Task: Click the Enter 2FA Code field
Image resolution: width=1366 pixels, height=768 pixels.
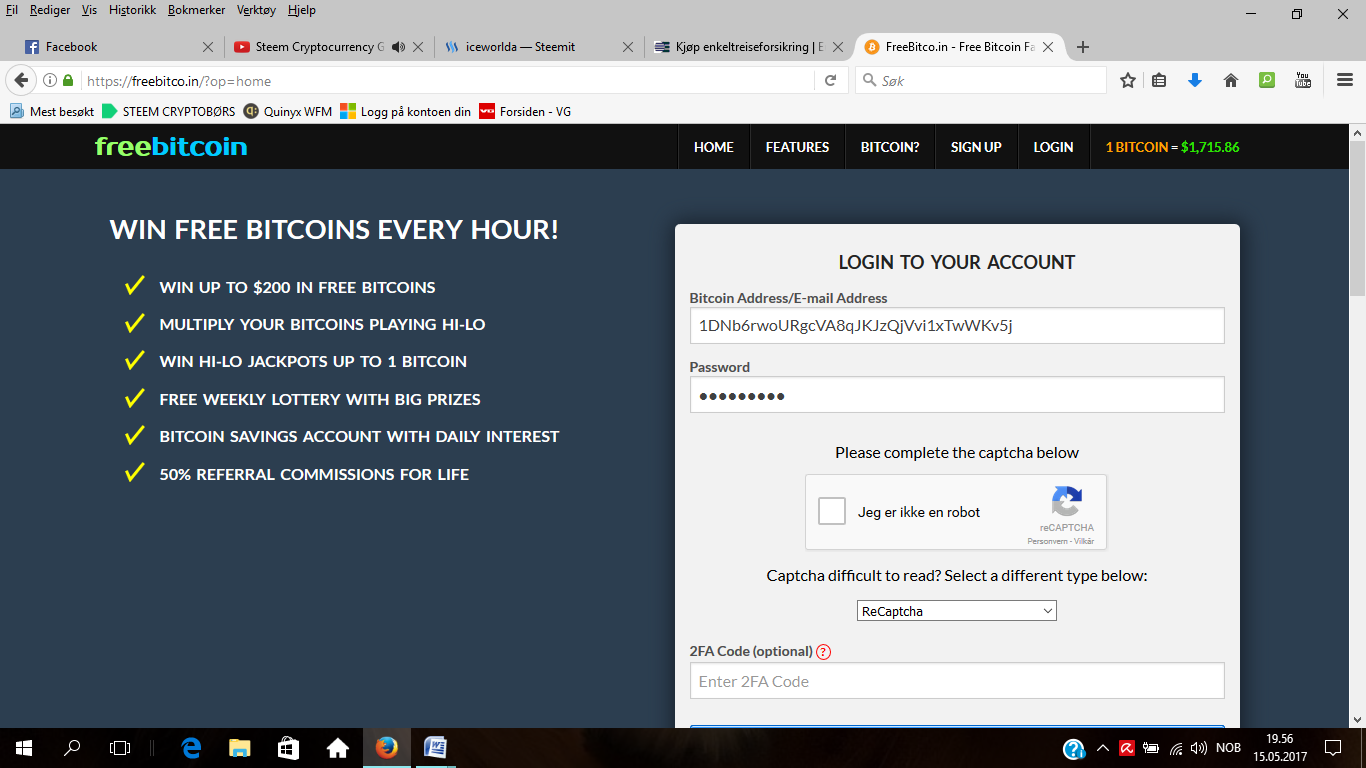Action: point(957,681)
